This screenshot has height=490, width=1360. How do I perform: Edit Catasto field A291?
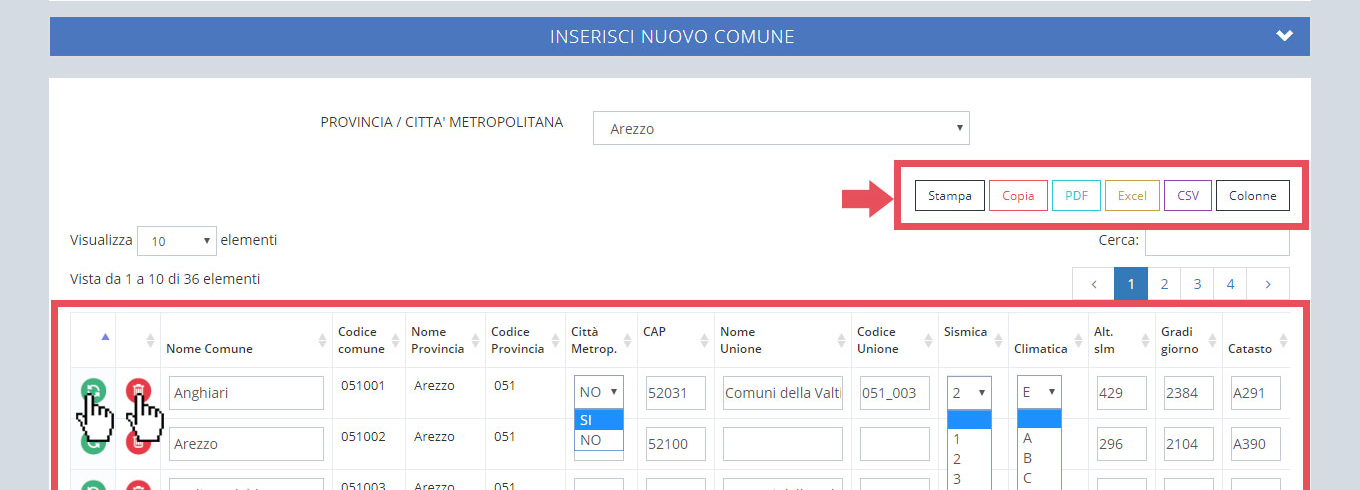(1255, 393)
